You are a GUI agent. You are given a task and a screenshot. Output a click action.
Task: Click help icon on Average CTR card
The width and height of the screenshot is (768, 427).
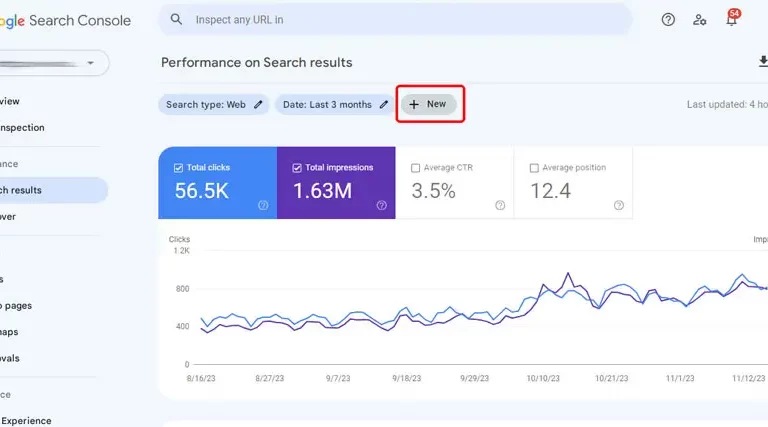click(x=500, y=205)
